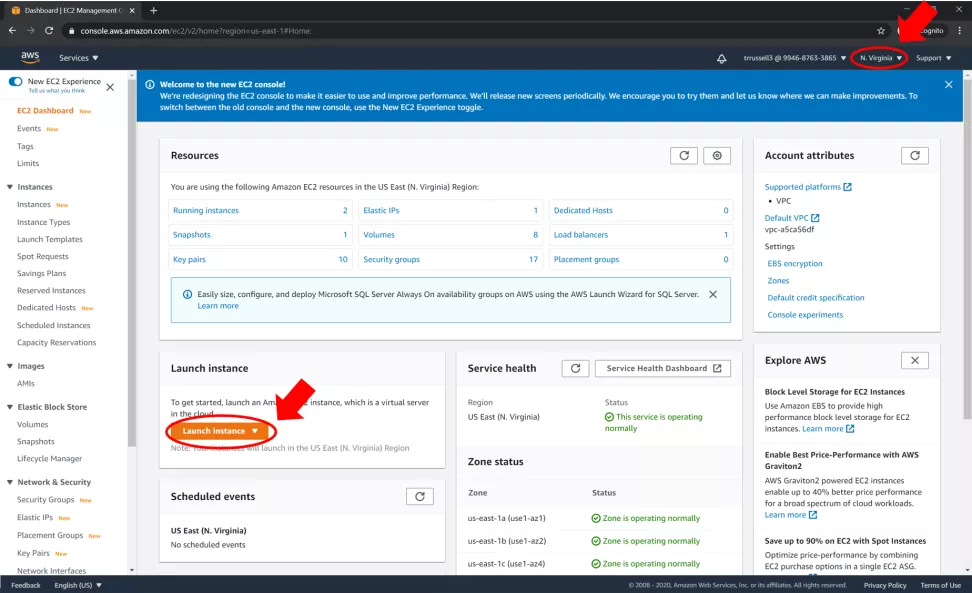Open the account name dropdown
972x593 pixels.
pyautogui.click(x=795, y=58)
